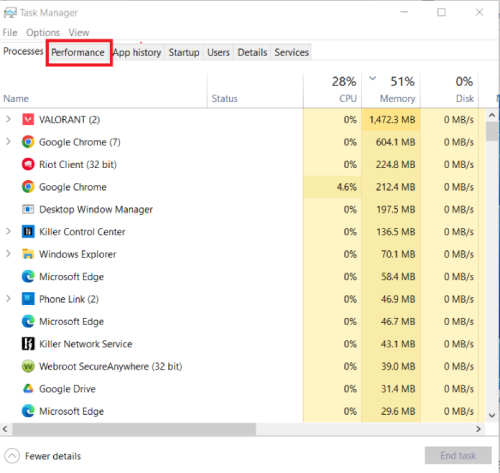Viewport: 500px width, 473px height.
Task: Select the VALORANT process icon
Action: (28, 119)
